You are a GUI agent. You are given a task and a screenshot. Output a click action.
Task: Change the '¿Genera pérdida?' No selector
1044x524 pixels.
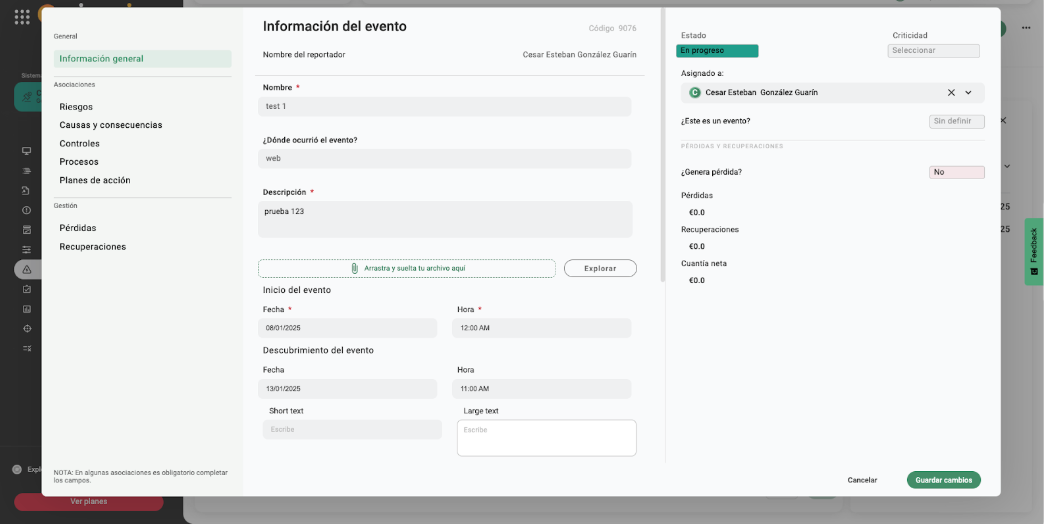point(956,172)
